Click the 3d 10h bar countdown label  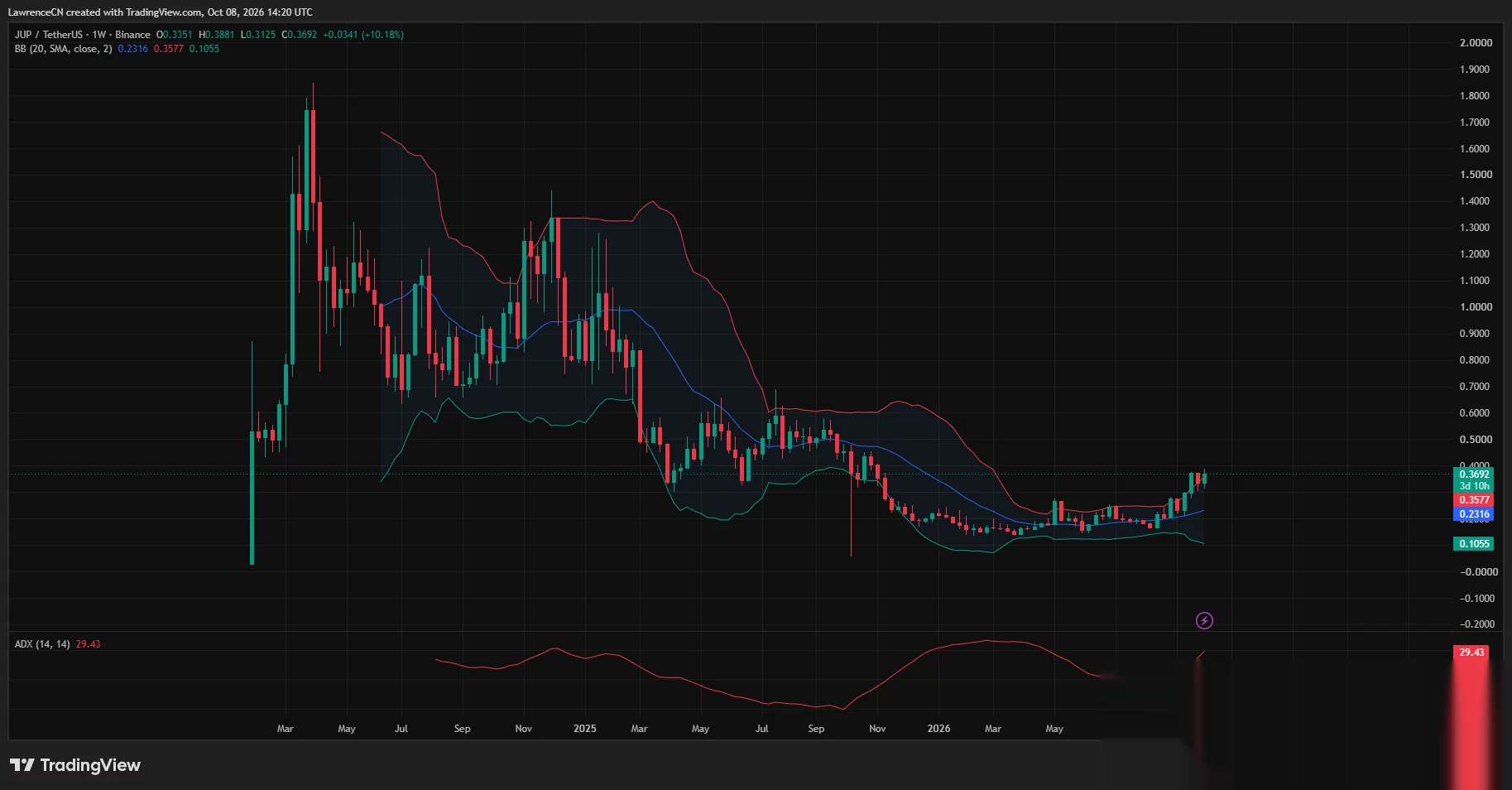pyautogui.click(x=1474, y=486)
